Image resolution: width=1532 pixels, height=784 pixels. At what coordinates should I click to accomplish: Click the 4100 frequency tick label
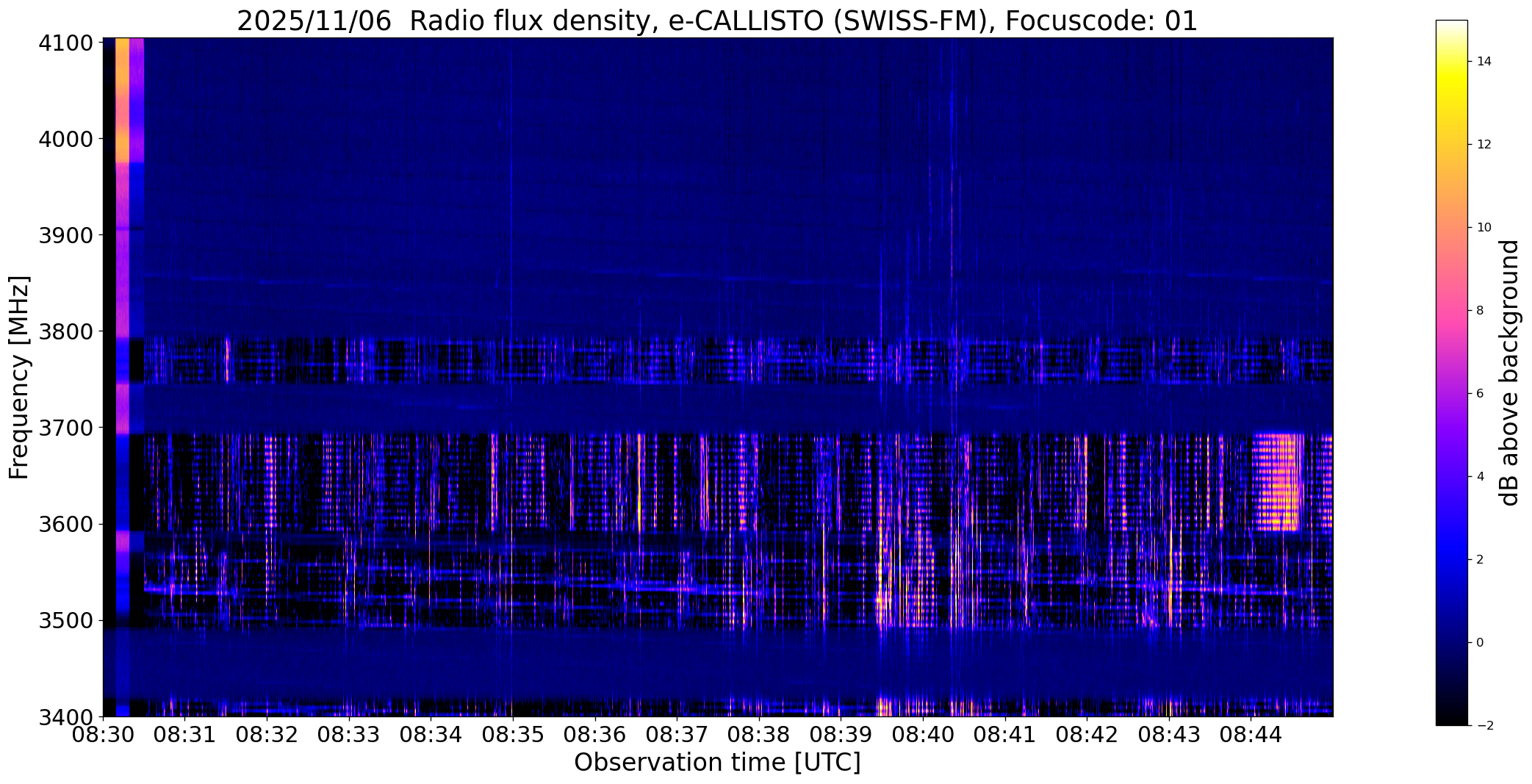(66, 43)
